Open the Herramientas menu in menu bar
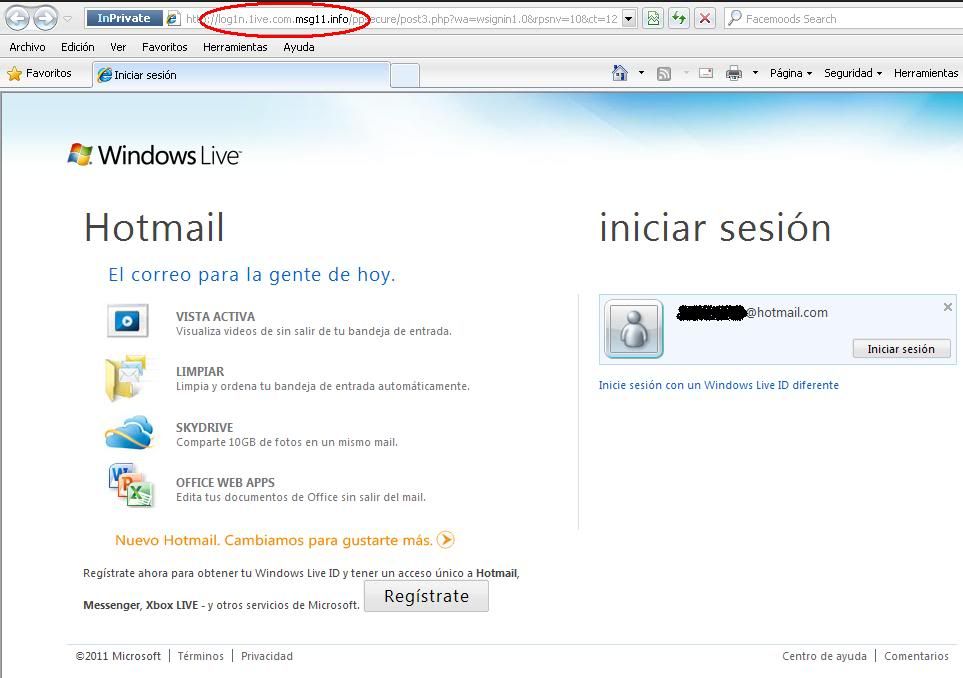 click(235, 47)
